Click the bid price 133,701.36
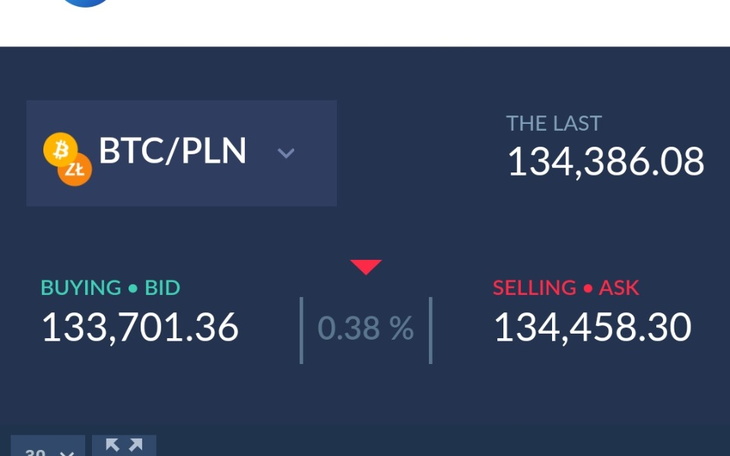 (x=140, y=328)
